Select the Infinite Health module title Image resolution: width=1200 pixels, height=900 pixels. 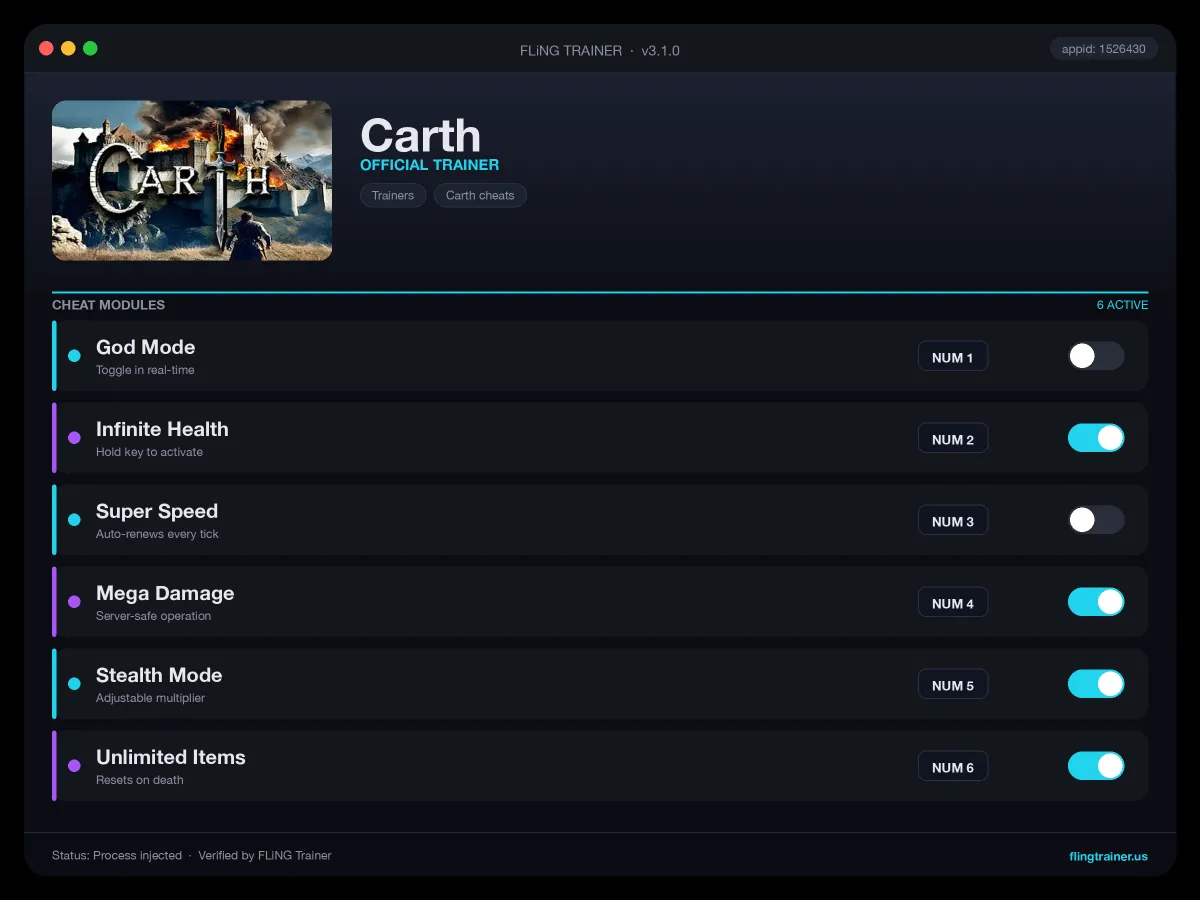pos(162,429)
